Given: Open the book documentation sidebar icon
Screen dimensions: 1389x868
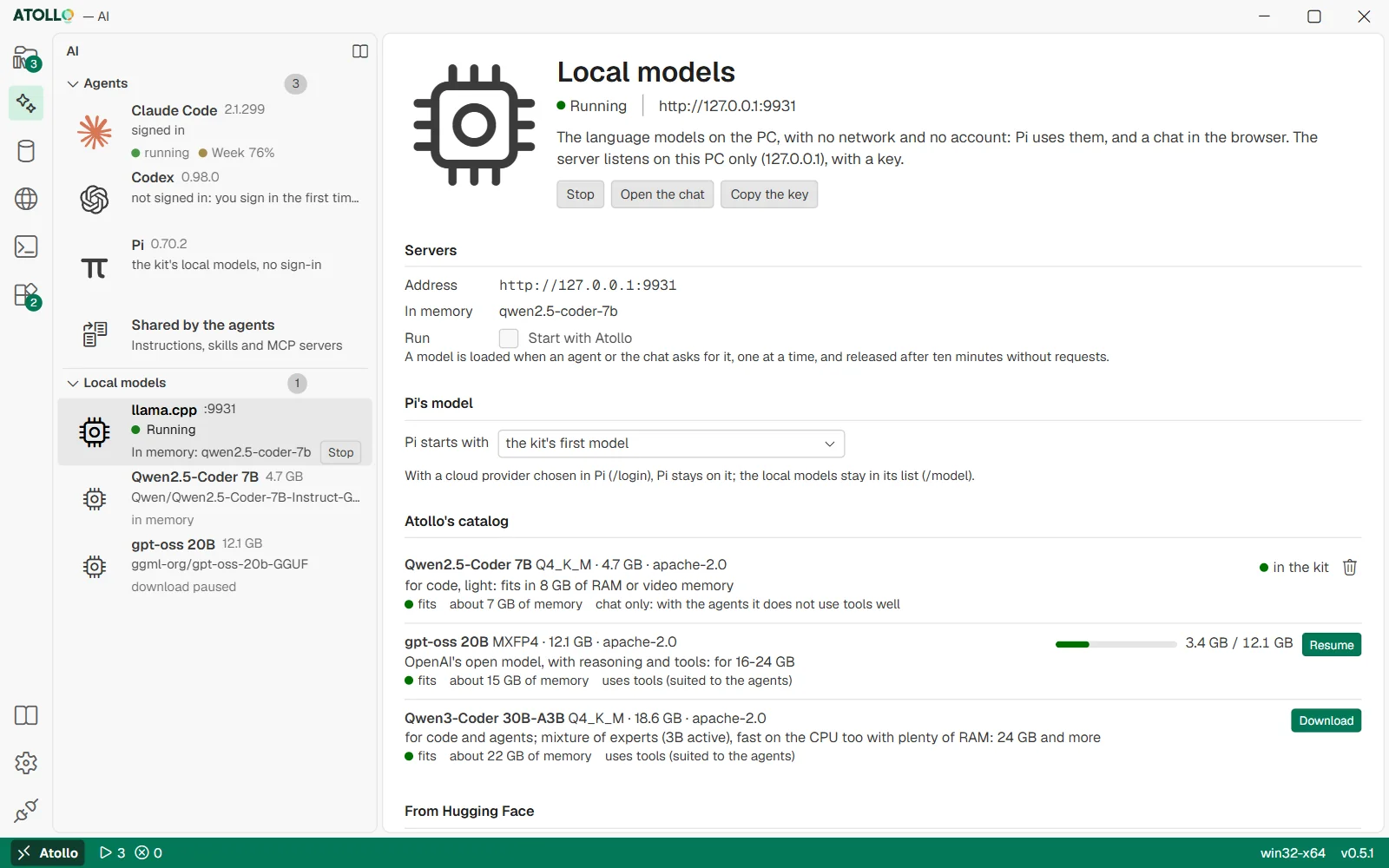Looking at the screenshot, I should pos(26,715).
